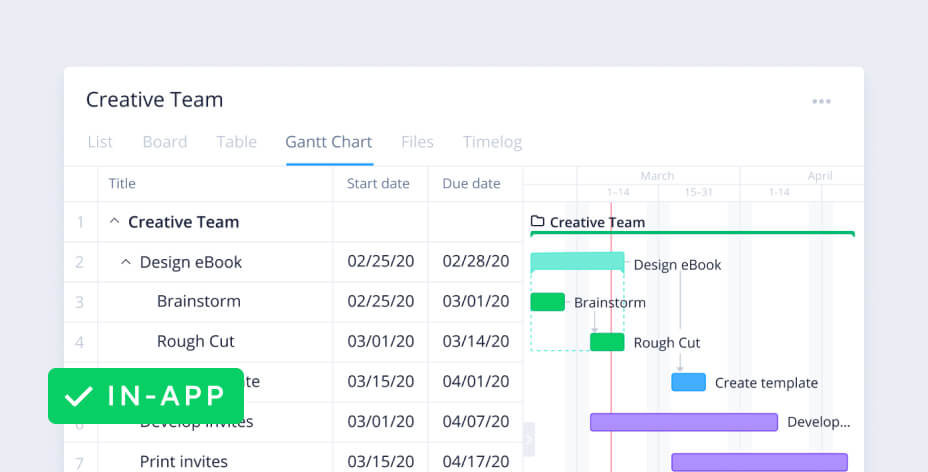Open the Table view tab
Screen dimensions: 928x472
[236, 142]
